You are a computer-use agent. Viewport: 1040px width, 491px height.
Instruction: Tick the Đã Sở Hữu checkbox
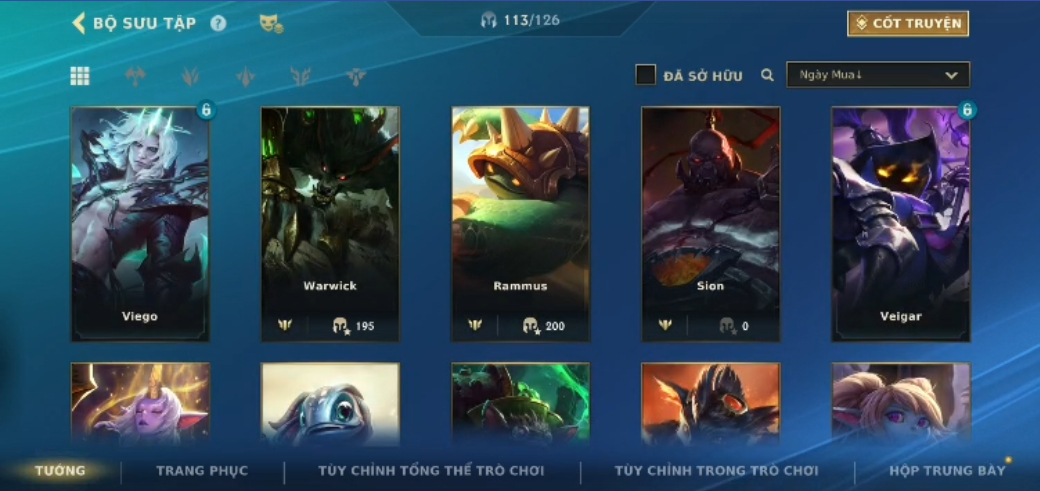(645, 75)
